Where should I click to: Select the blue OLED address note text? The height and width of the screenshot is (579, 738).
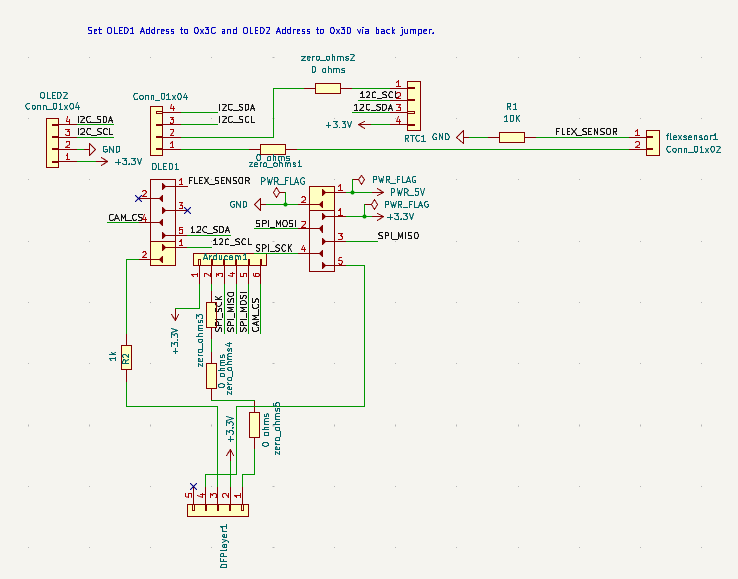point(261,31)
